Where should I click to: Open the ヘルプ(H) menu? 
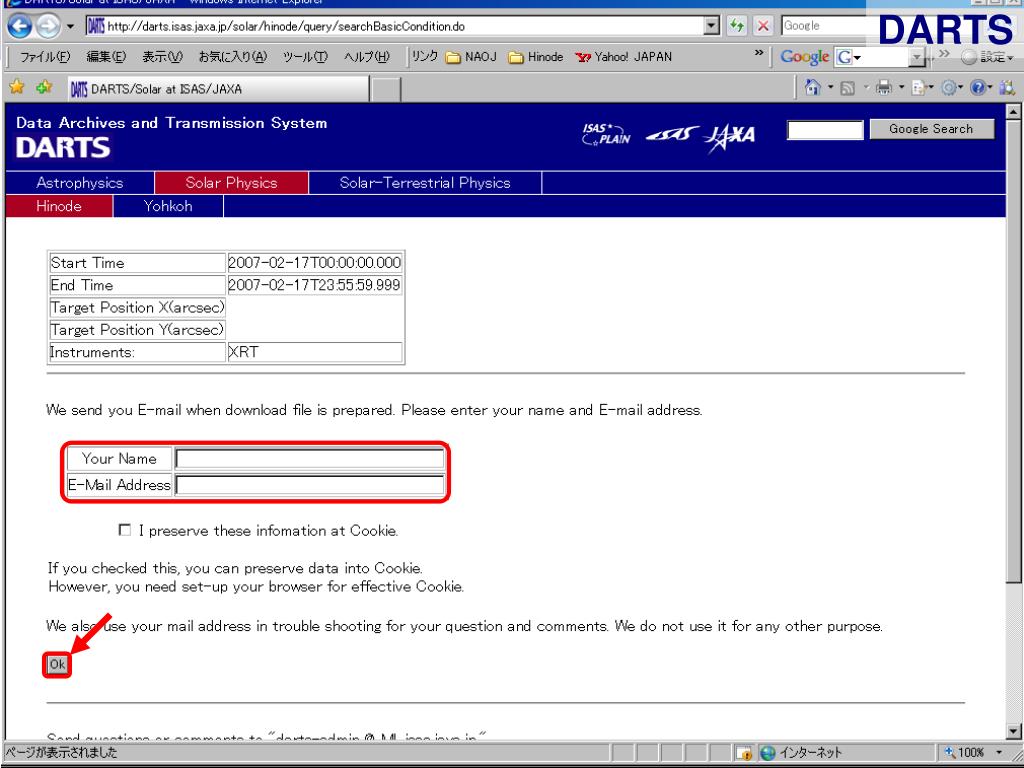(x=366, y=57)
